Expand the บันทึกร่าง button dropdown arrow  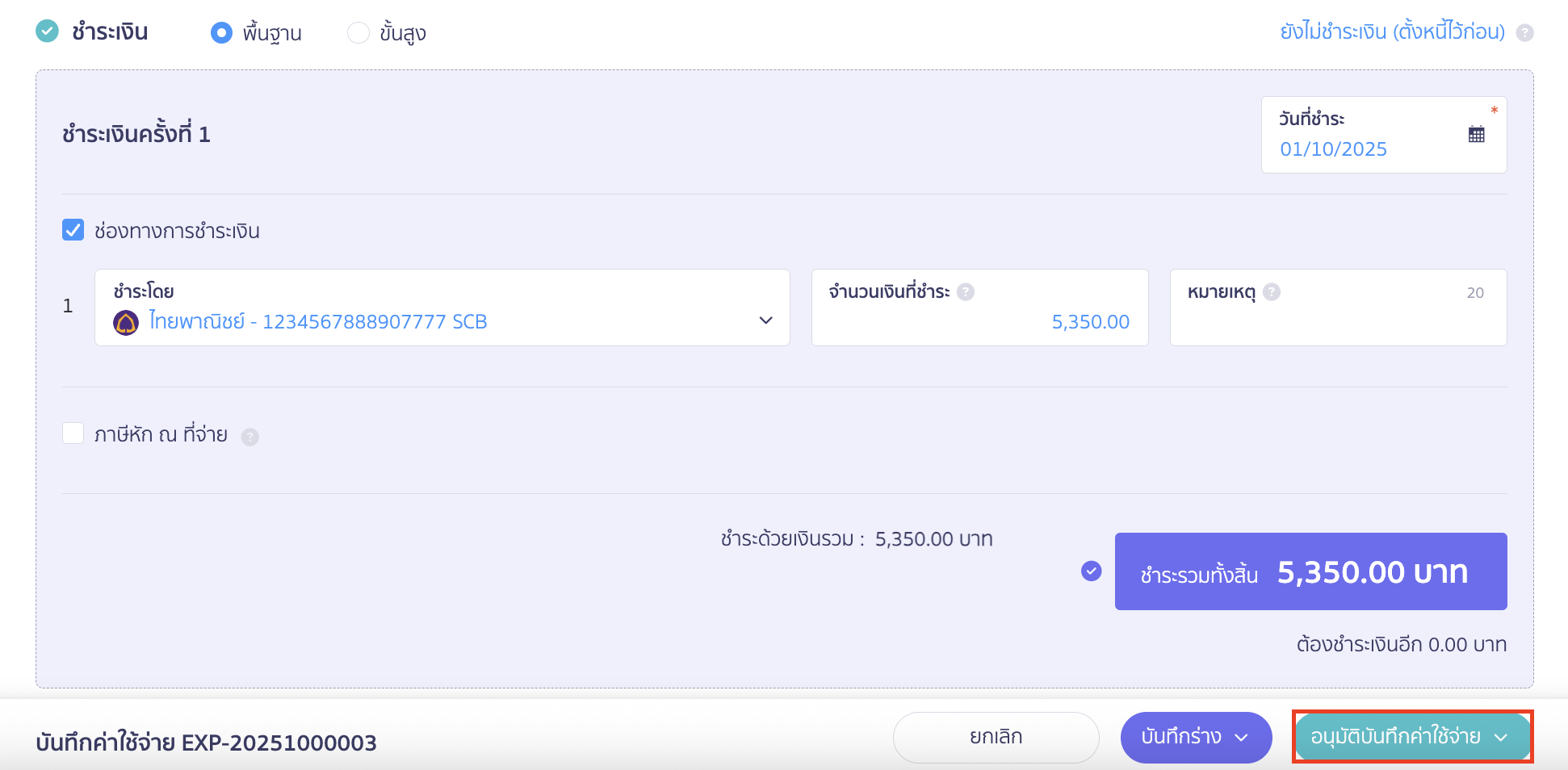point(1242,738)
